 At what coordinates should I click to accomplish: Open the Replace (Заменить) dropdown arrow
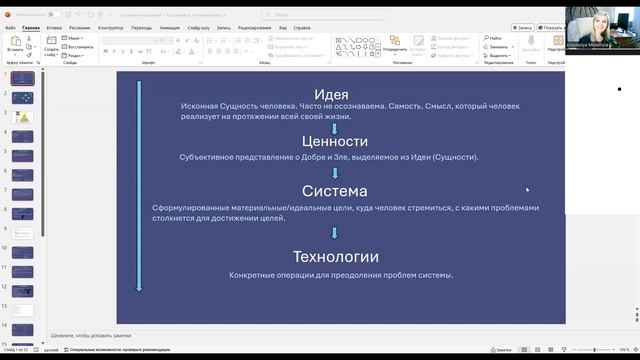pos(513,47)
